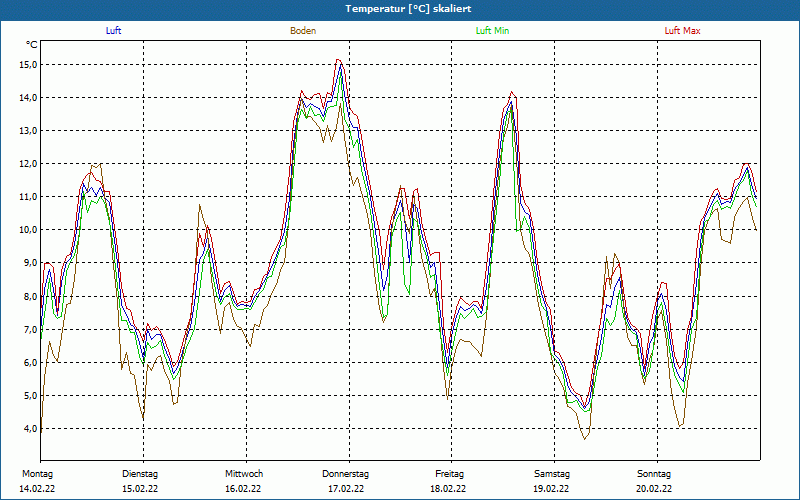
Task: Click the 'Freitag' day label
Action: click(449, 474)
